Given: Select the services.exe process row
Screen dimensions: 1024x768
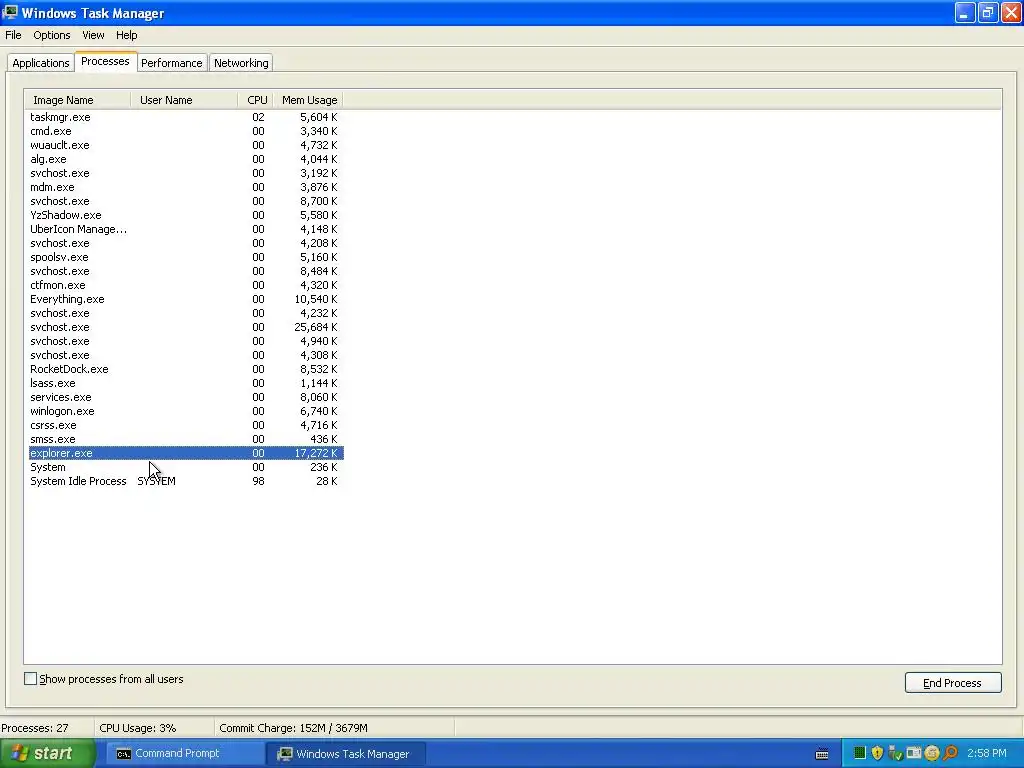Looking at the screenshot, I should pos(184,397).
